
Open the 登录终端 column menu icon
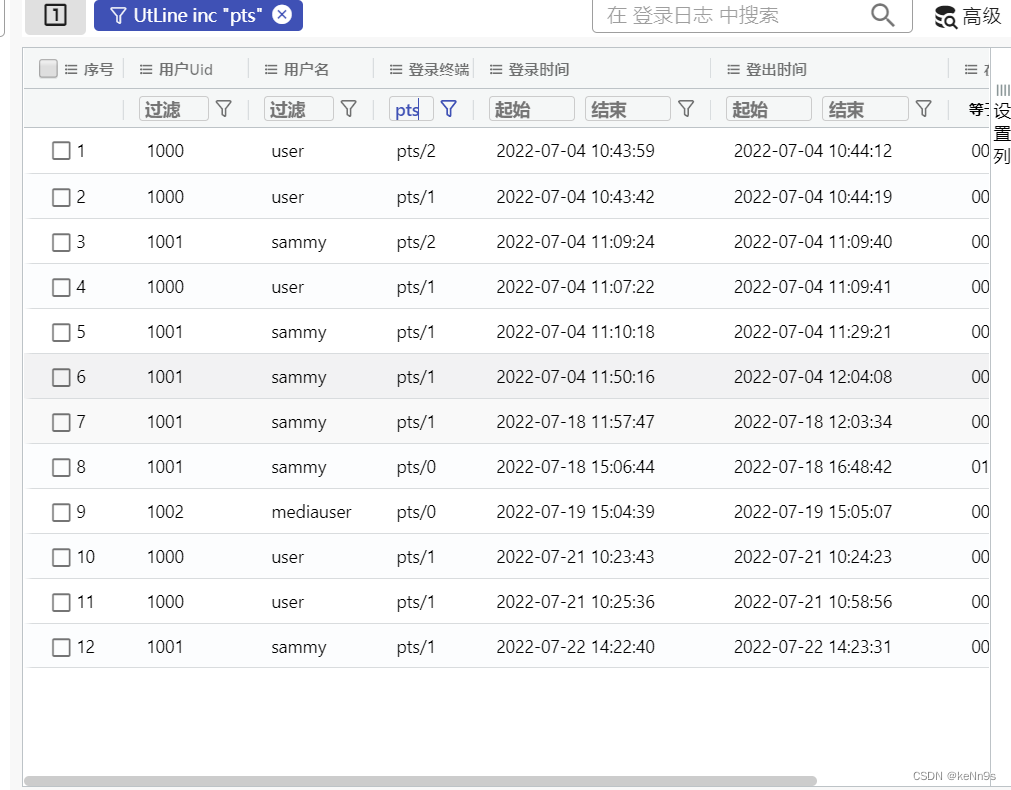396,70
